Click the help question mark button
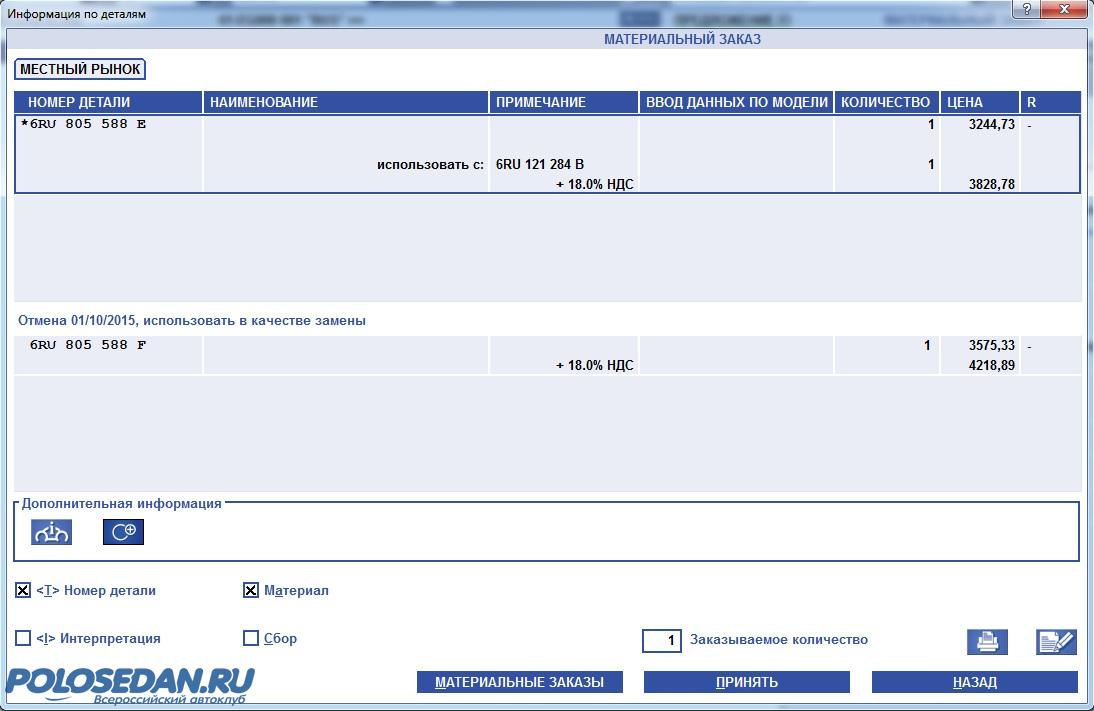 [x=1027, y=9]
